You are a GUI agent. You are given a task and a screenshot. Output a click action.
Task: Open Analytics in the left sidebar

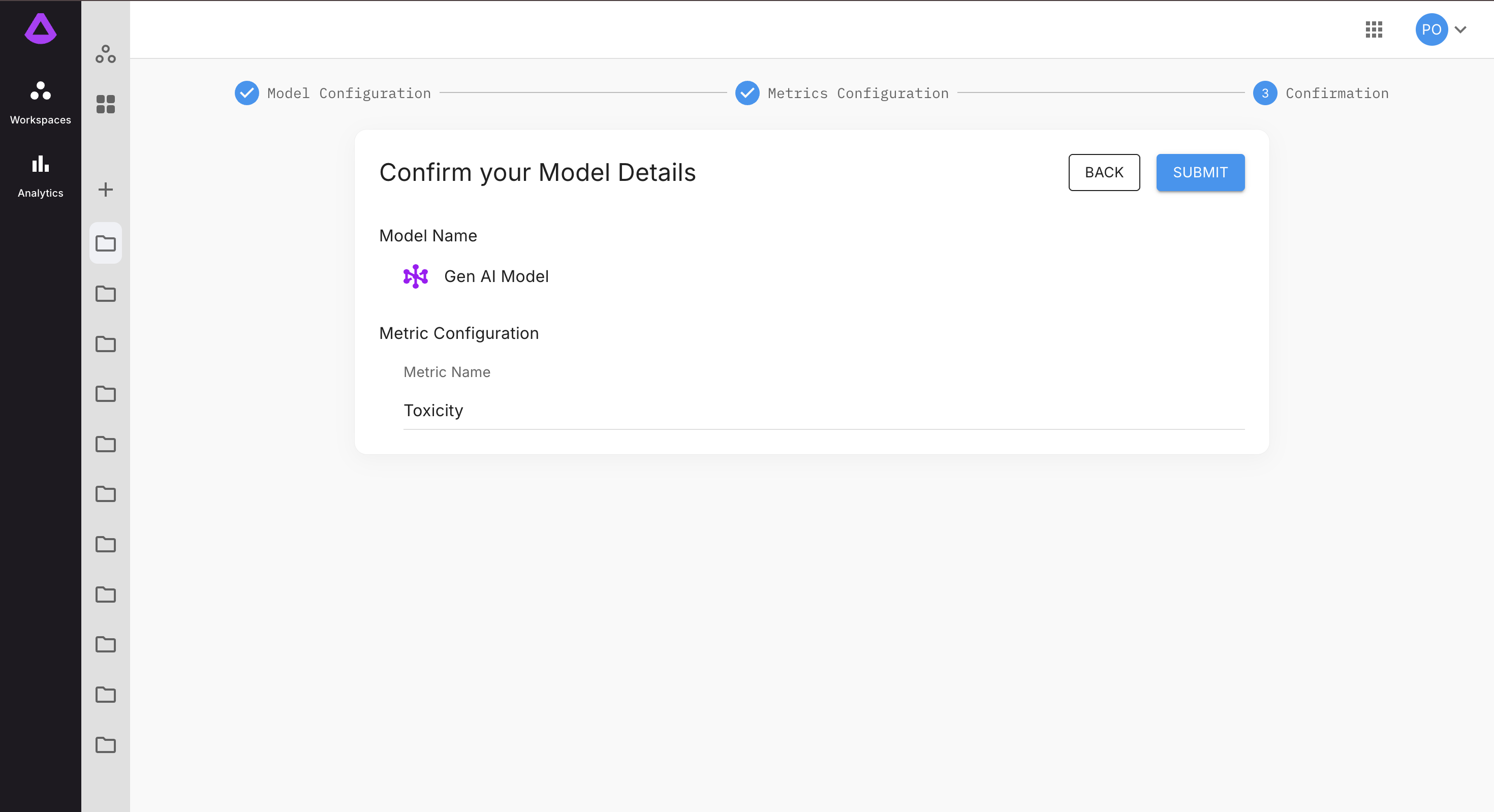41,176
